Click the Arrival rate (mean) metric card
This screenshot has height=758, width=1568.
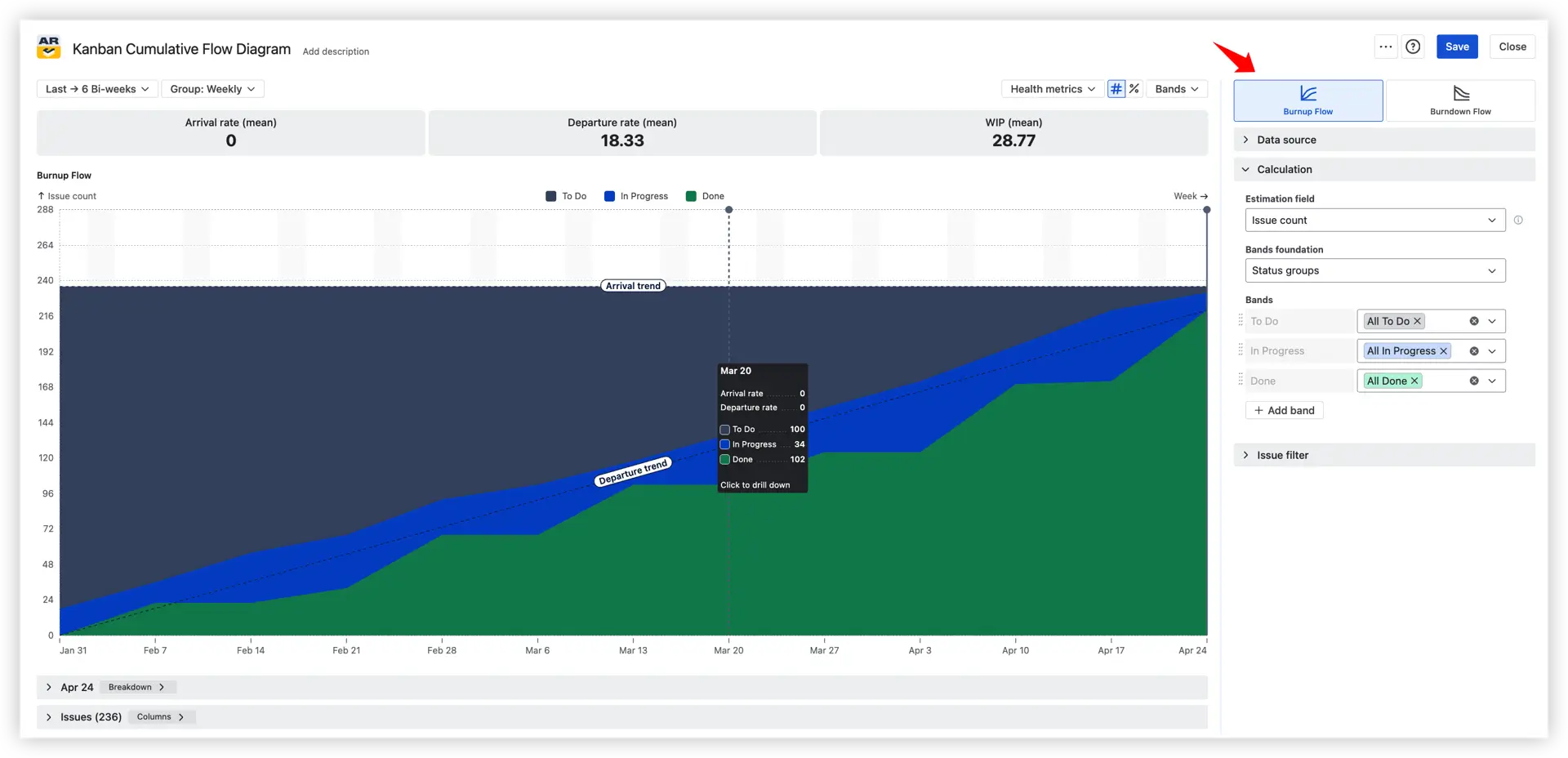click(231, 132)
